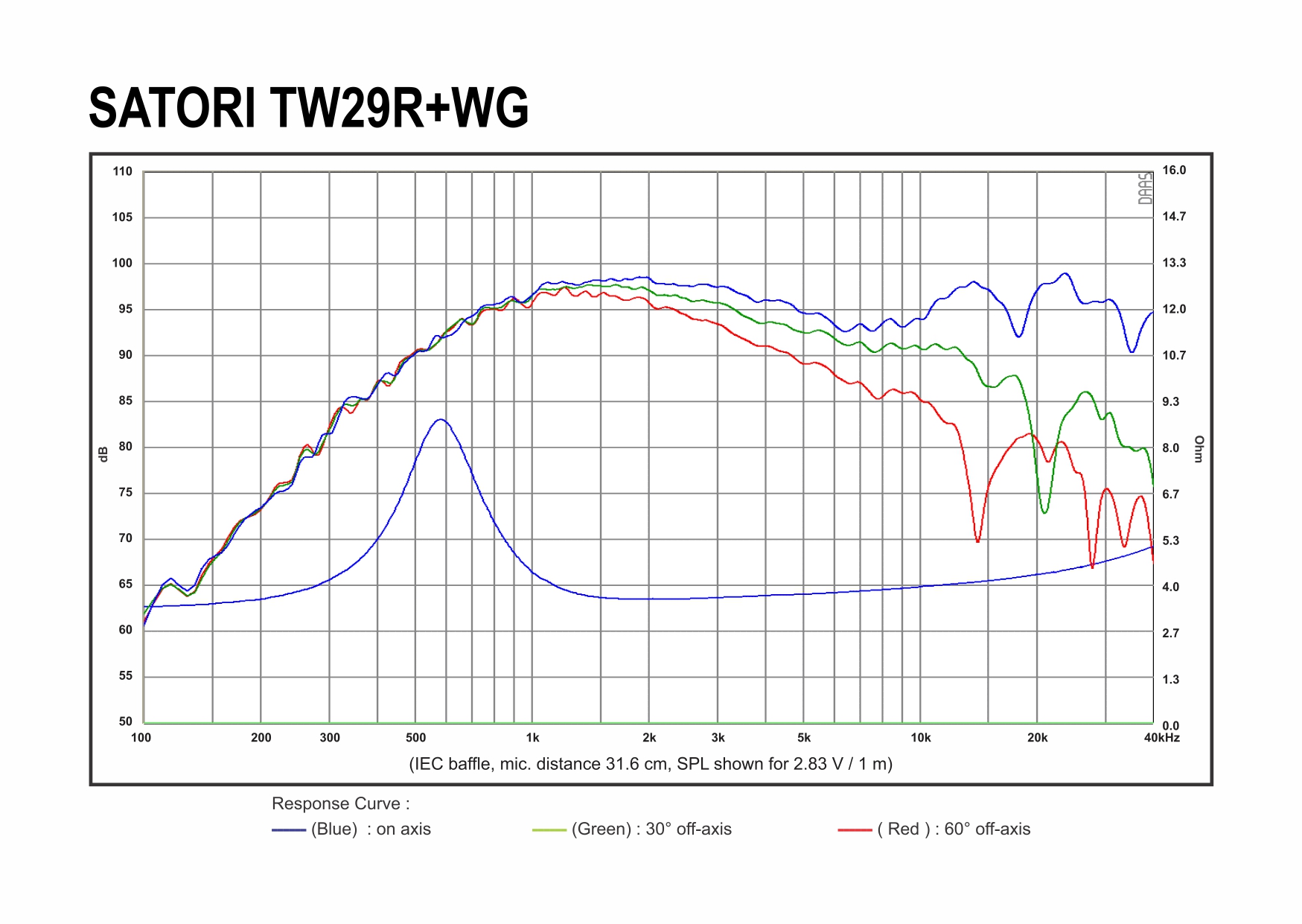Click the green 30° off-axis legend swatch
The image size is (1302, 924).
tap(549, 830)
